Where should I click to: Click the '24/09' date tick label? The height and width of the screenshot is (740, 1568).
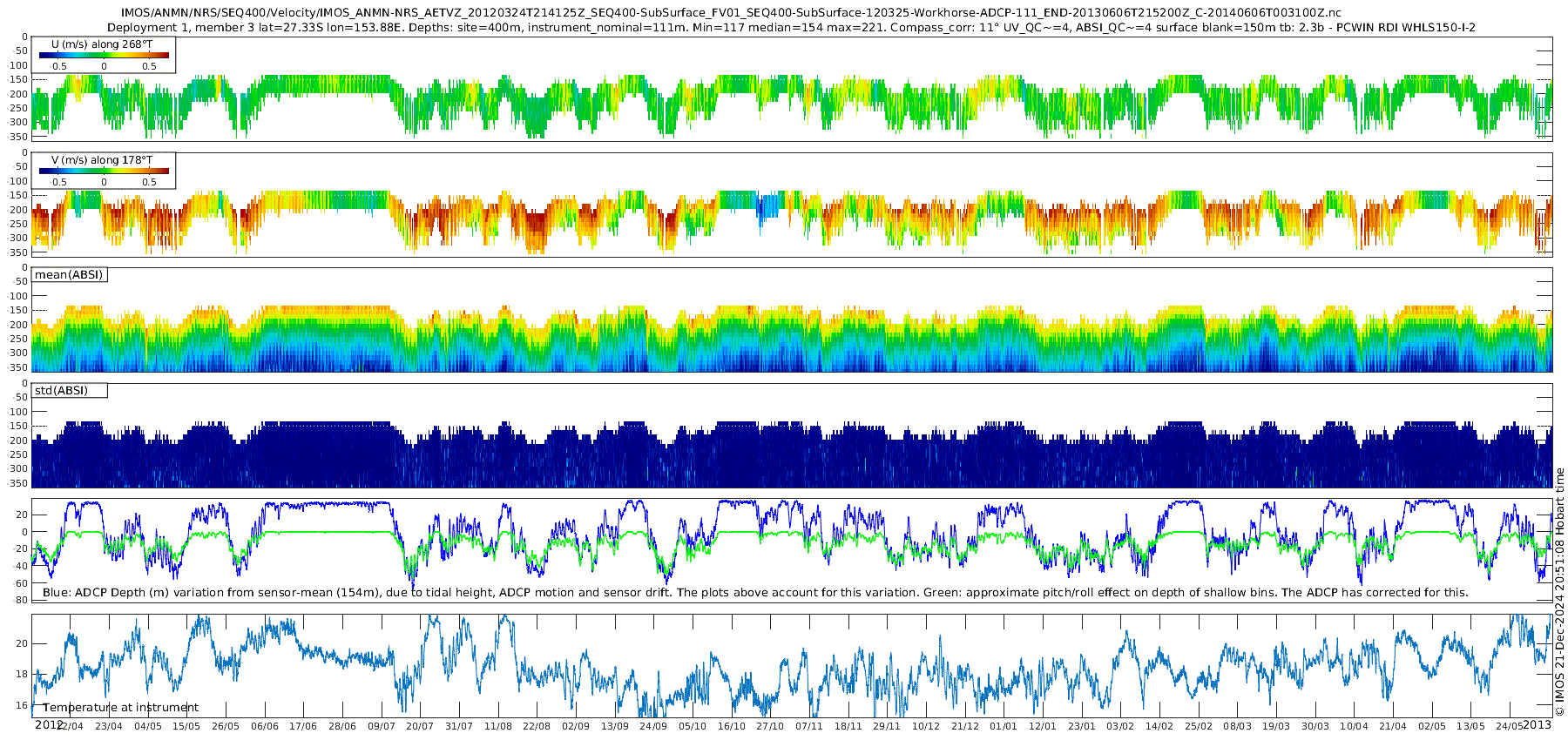653,726
